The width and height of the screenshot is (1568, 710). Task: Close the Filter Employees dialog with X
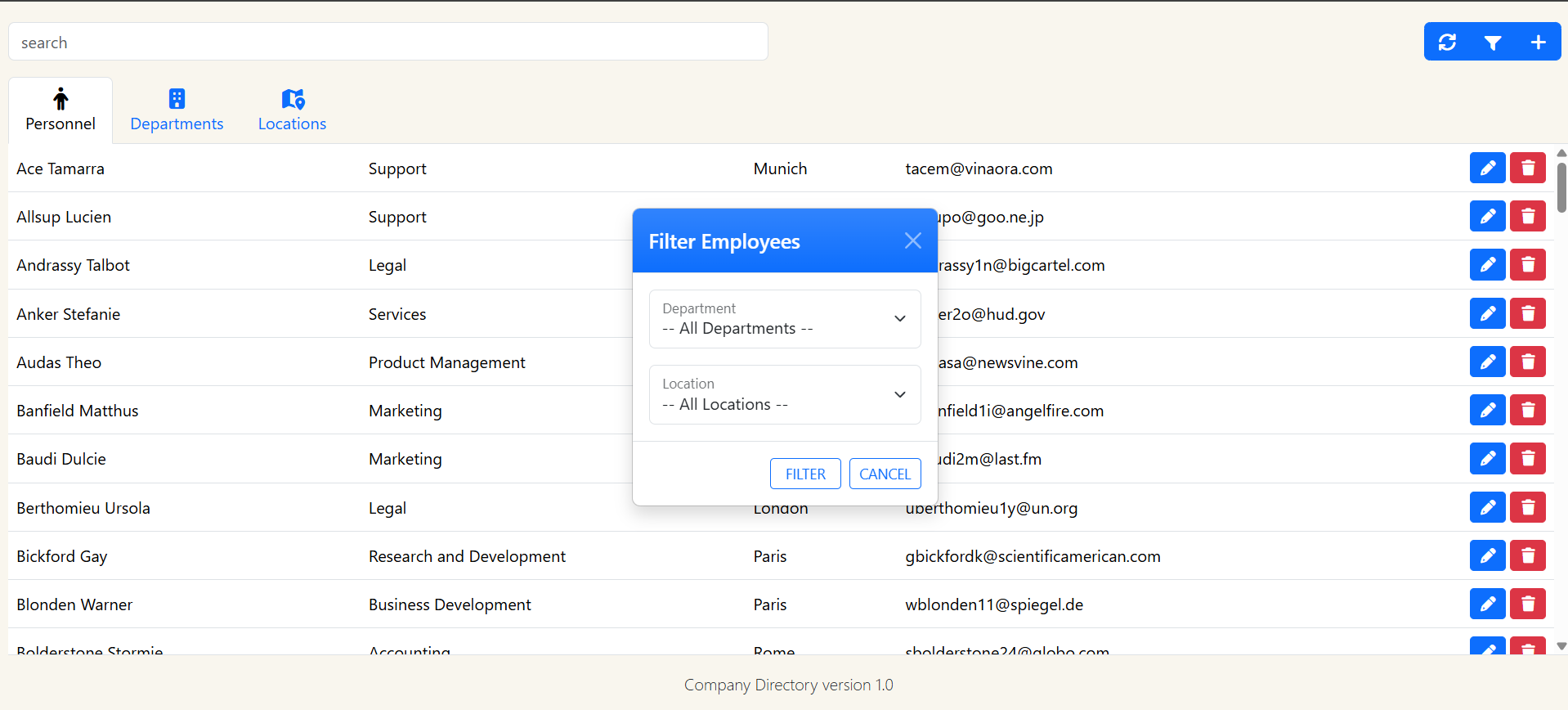[x=912, y=240]
